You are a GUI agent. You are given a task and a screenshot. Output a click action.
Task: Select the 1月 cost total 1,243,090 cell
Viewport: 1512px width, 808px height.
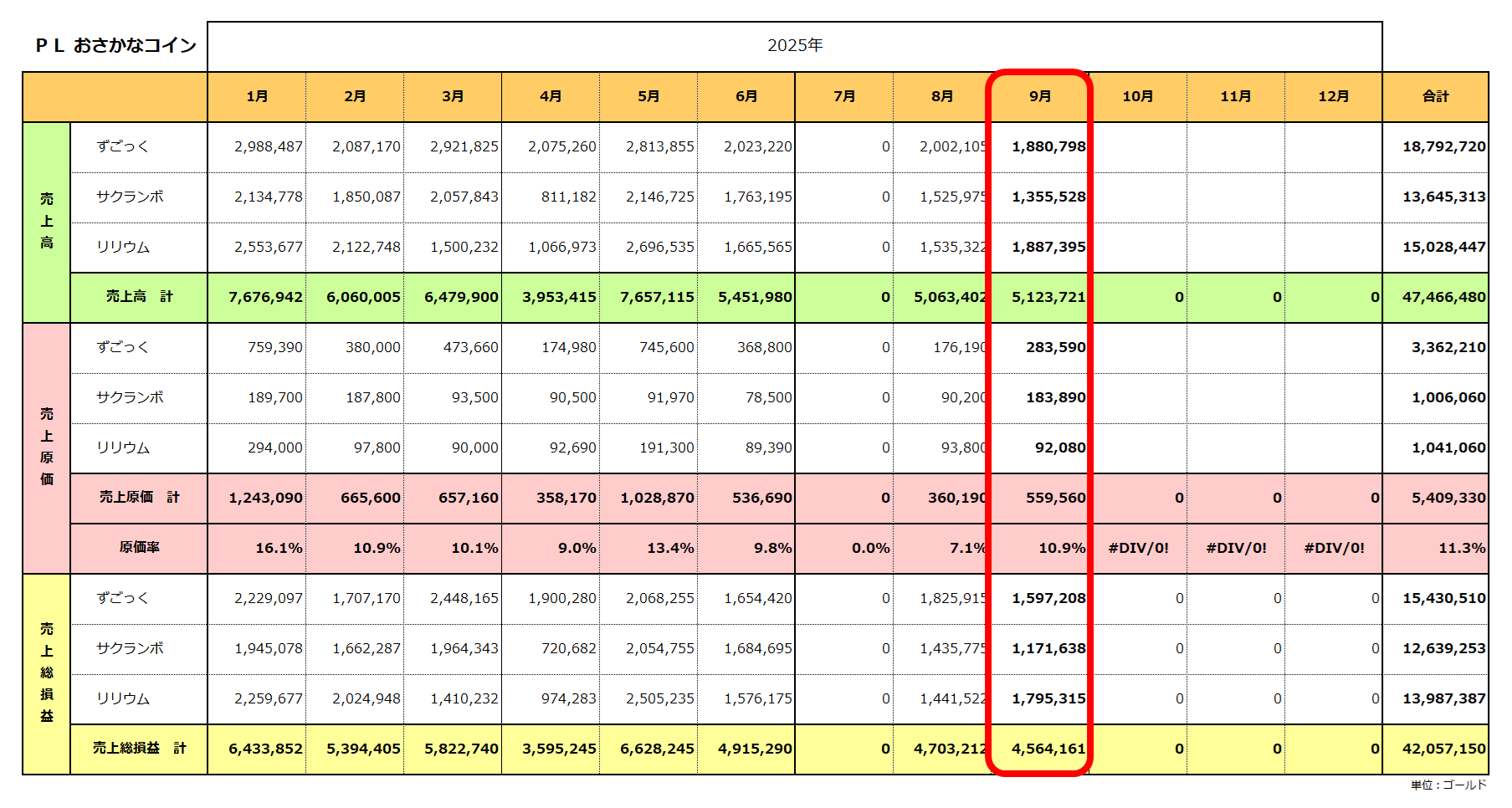coord(265,498)
